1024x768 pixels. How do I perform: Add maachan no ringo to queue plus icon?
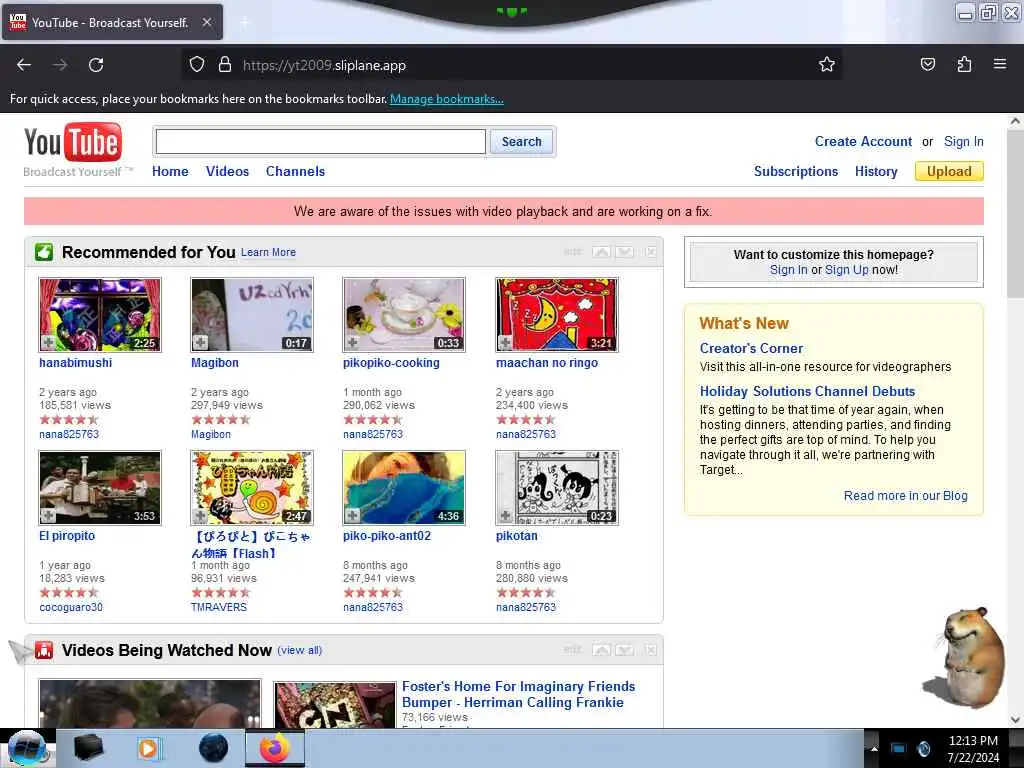(505, 342)
